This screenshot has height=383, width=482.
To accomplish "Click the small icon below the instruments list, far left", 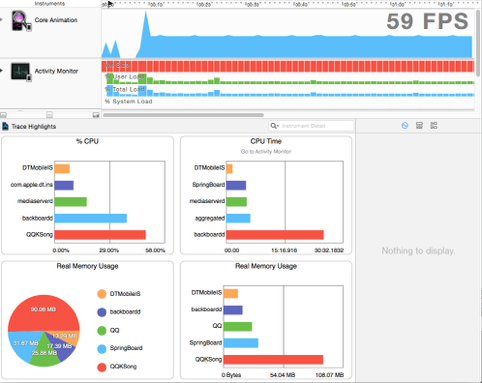I will (x=3, y=115).
